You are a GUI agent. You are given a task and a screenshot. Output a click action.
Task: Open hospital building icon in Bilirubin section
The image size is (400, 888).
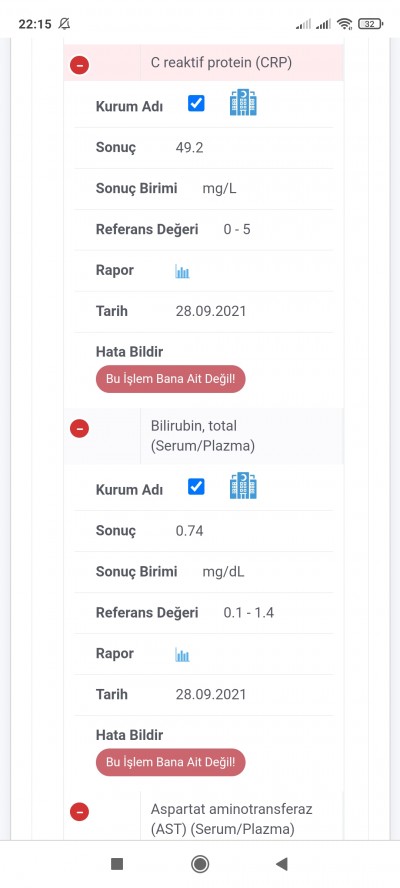243,486
